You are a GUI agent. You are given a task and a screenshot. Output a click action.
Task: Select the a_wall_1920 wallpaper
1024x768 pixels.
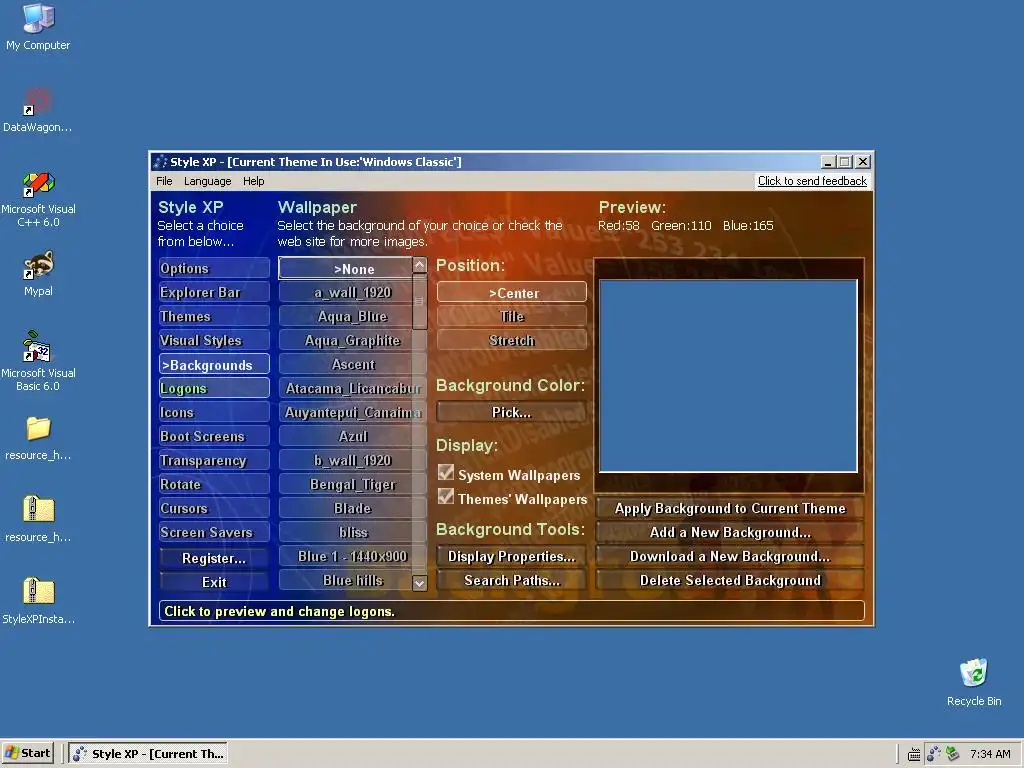coord(345,293)
